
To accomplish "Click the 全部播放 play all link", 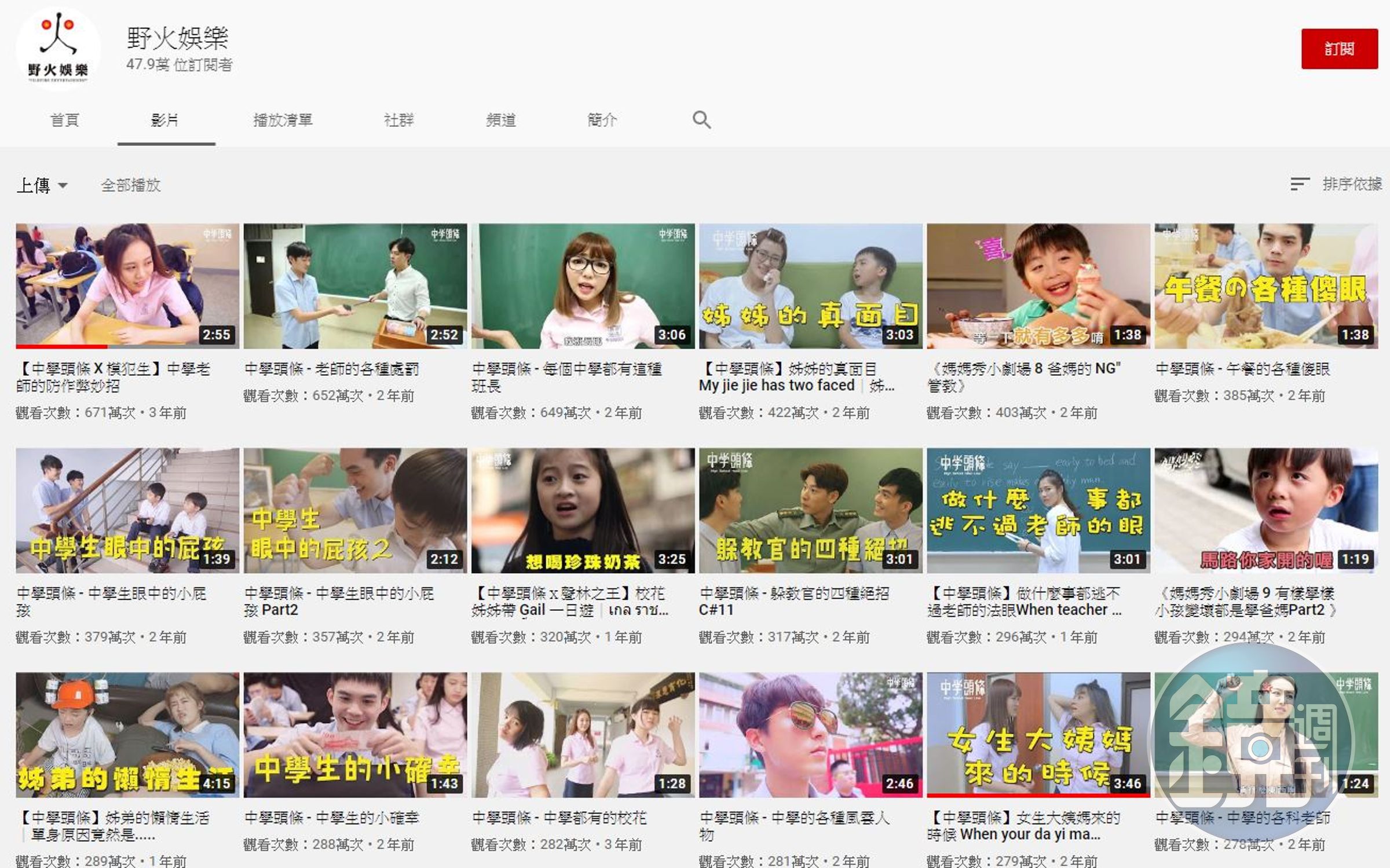I will tap(130, 185).
